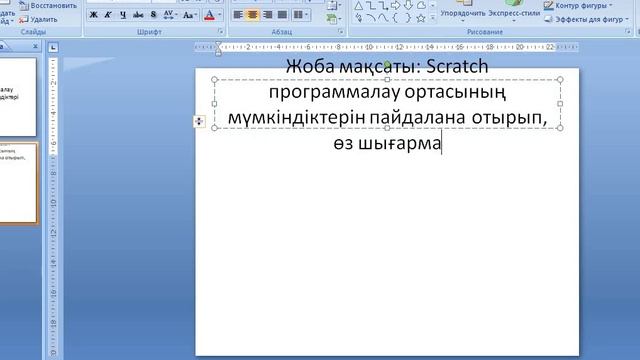Justify the paragraph text
Image resolution: width=640 pixels, height=360 pixels.
(x=282, y=15)
